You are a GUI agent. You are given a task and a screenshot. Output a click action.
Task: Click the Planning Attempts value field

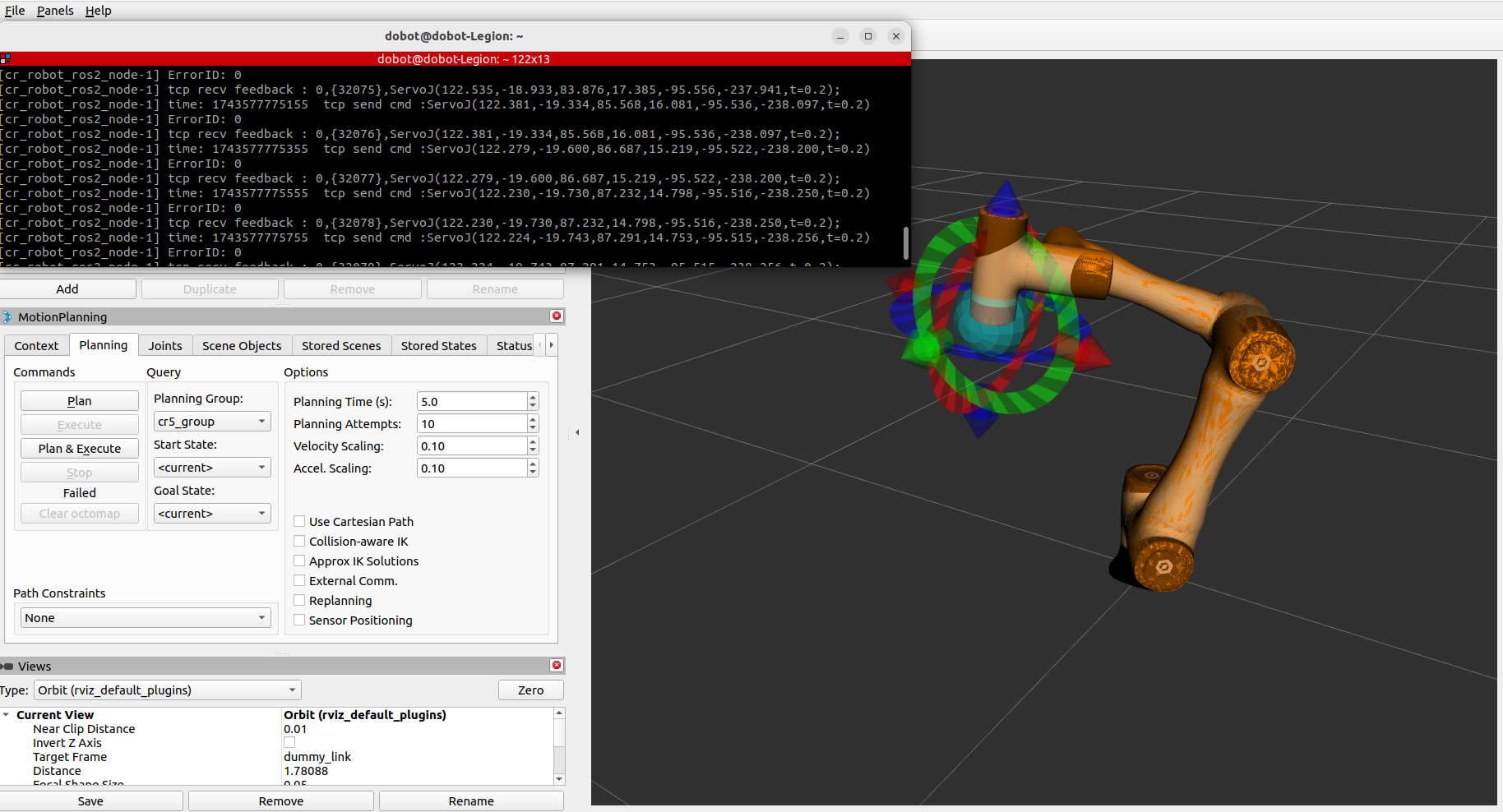point(472,423)
